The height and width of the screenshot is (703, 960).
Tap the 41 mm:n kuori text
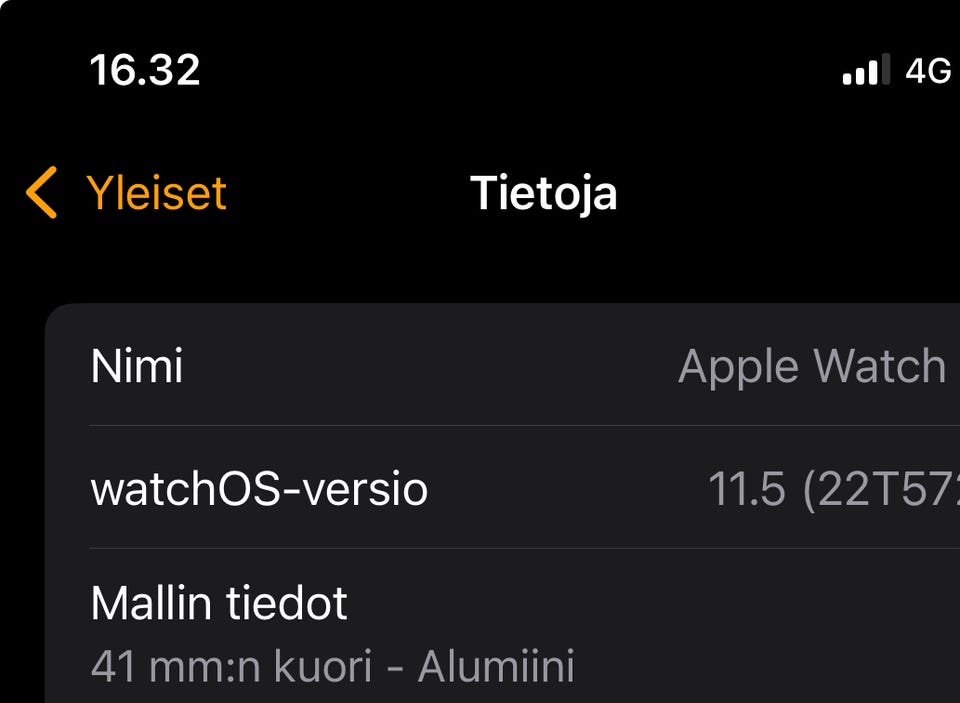231,666
